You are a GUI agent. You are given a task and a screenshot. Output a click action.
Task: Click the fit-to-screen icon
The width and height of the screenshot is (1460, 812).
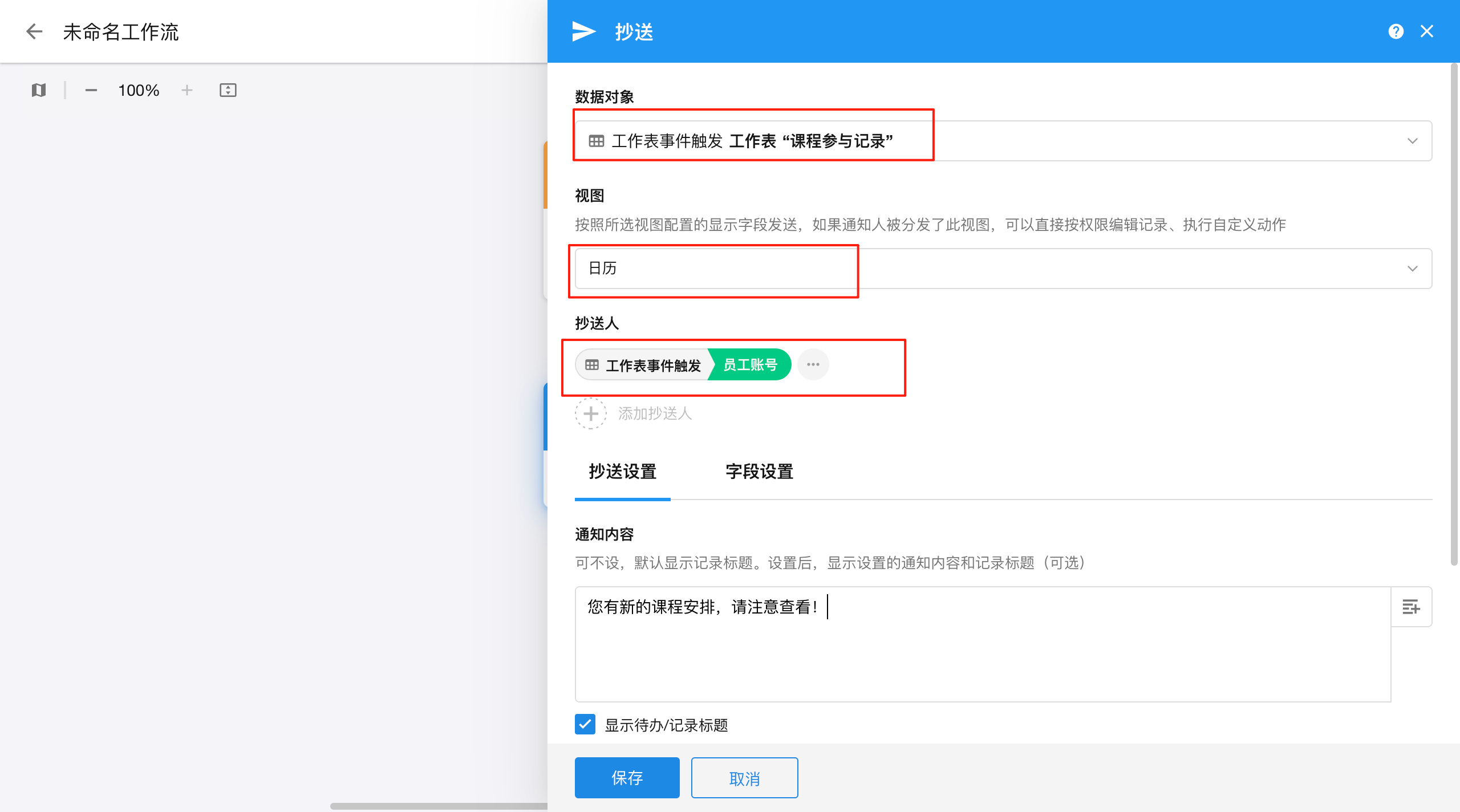(228, 90)
